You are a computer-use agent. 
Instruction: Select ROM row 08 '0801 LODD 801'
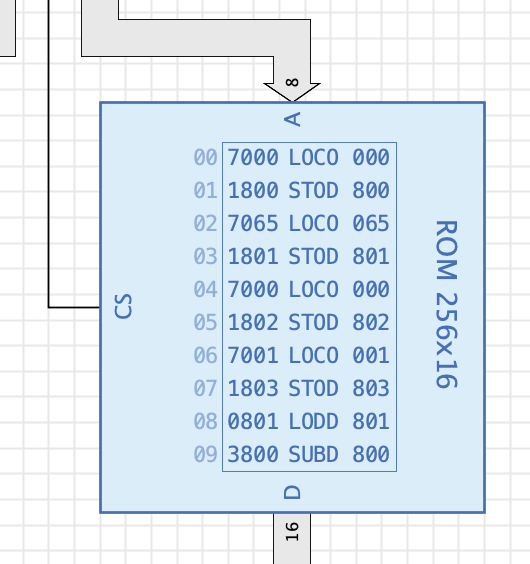(309, 421)
